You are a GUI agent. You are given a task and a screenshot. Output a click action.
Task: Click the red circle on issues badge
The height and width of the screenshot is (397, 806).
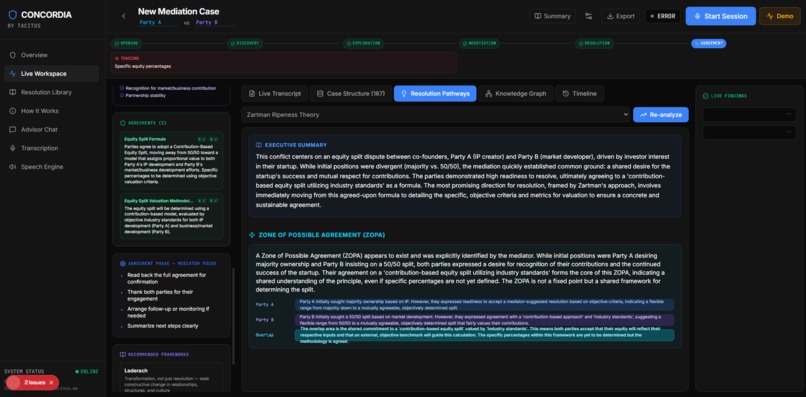click(13, 383)
